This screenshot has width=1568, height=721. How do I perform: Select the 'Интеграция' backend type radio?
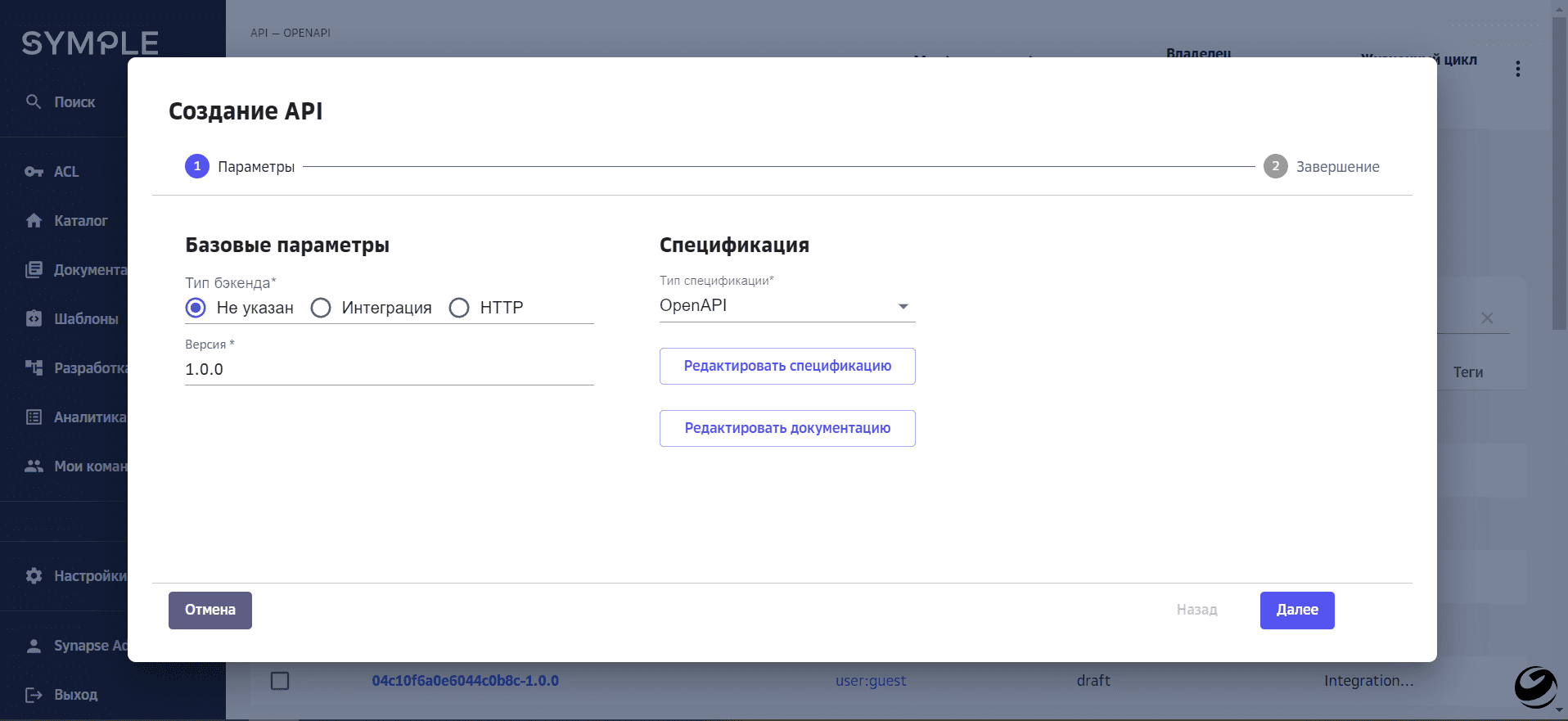[x=321, y=308]
